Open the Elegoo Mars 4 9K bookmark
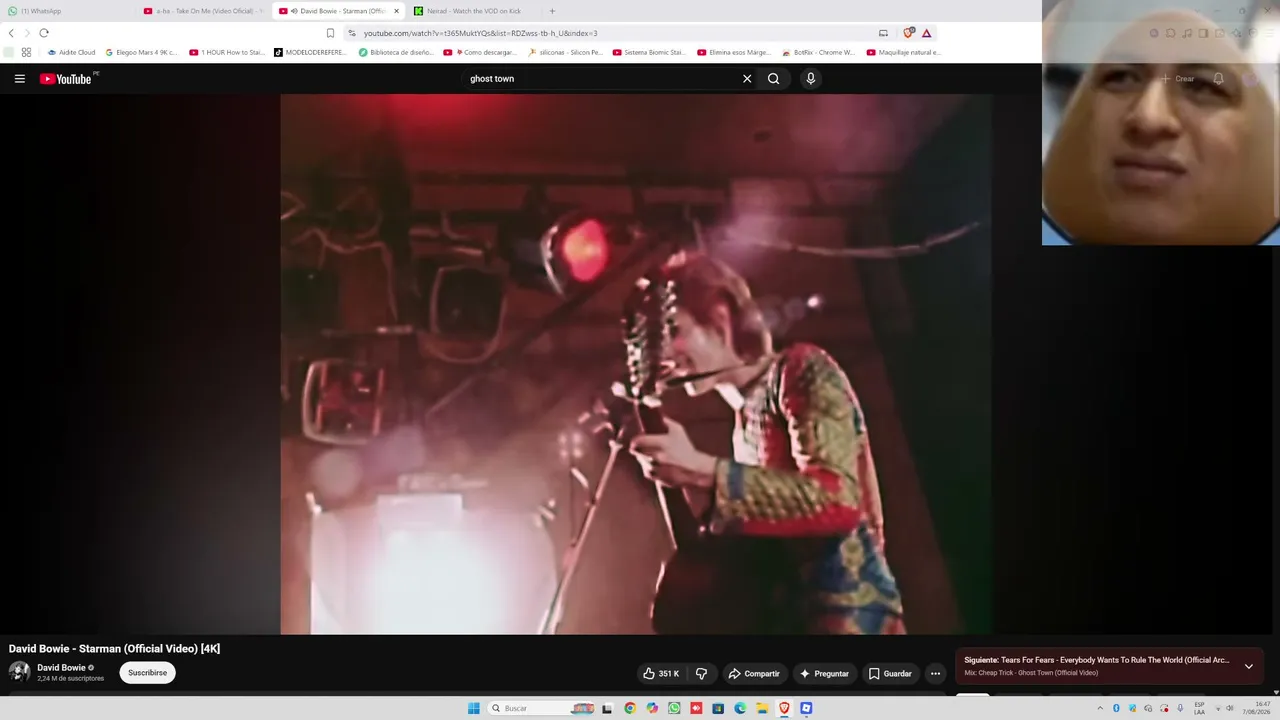Screen dimensions: 1280x720 (141, 52)
